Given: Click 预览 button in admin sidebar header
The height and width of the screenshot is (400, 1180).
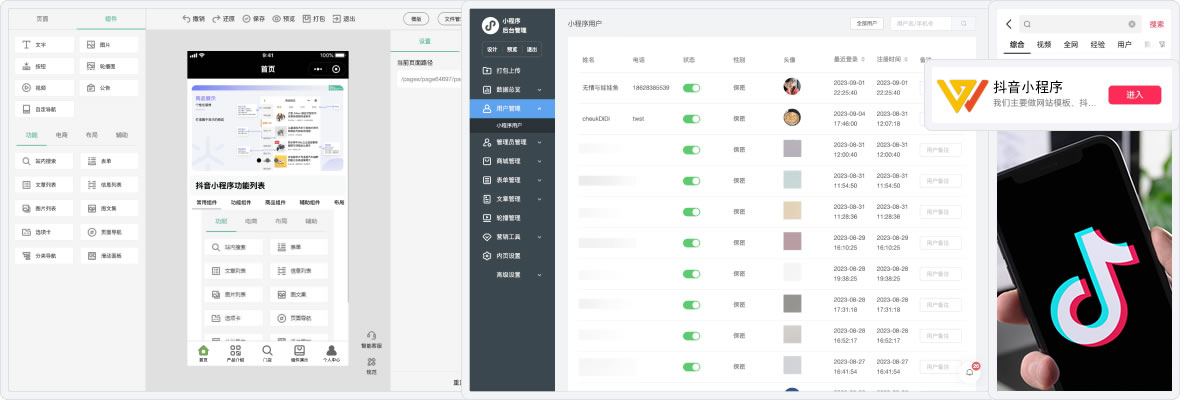Looking at the screenshot, I should pos(512,49).
